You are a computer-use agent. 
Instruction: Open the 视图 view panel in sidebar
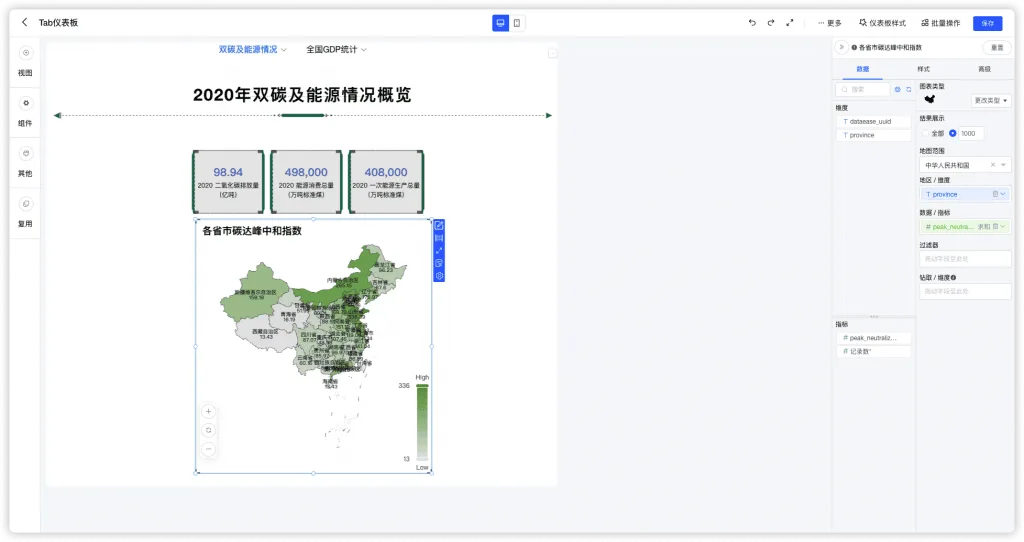point(25,62)
